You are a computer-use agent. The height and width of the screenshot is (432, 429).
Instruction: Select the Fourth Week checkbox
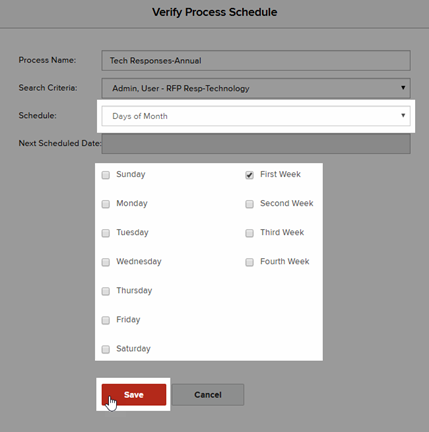249,262
